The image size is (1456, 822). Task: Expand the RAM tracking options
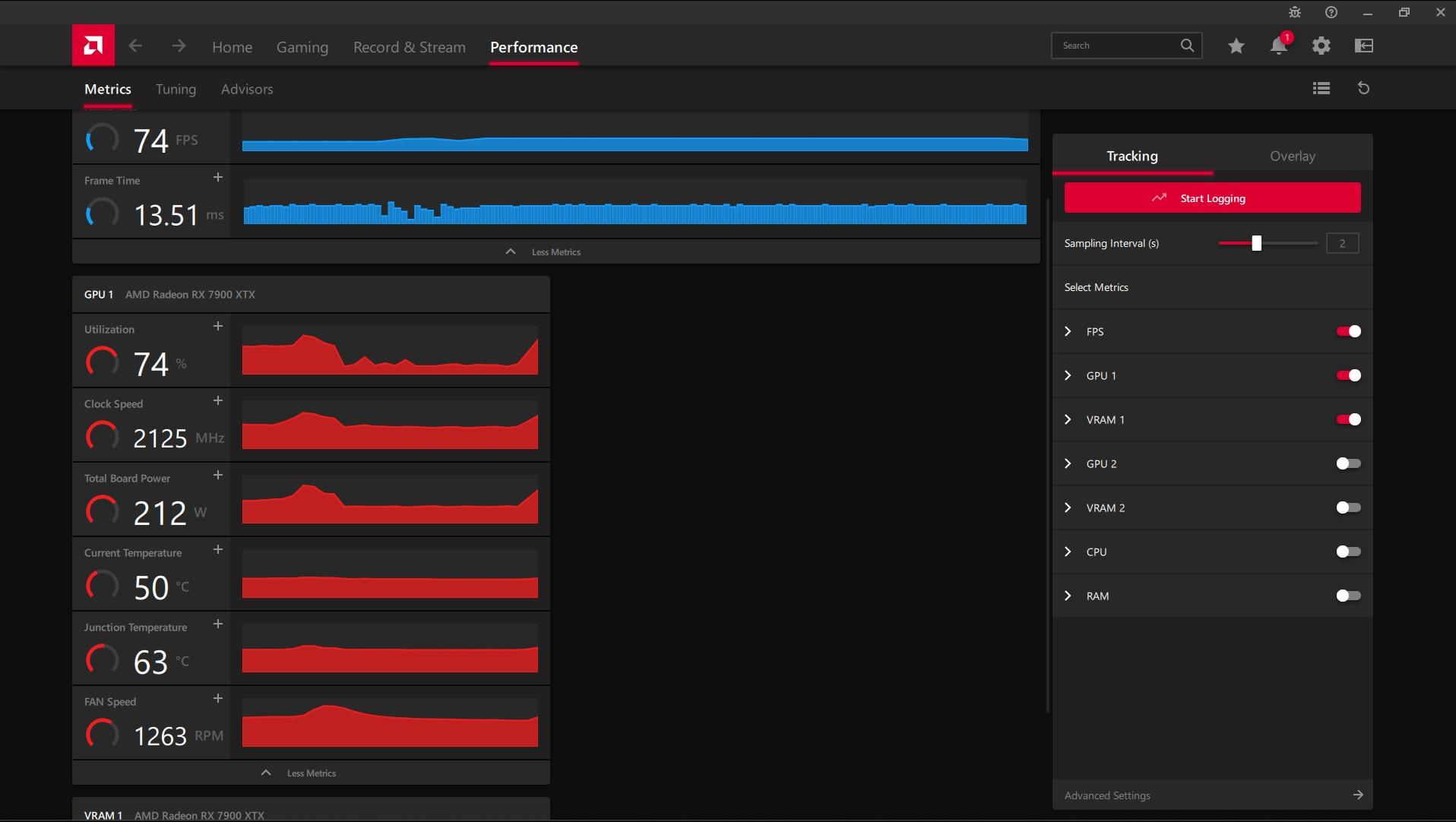(1068, 596)
